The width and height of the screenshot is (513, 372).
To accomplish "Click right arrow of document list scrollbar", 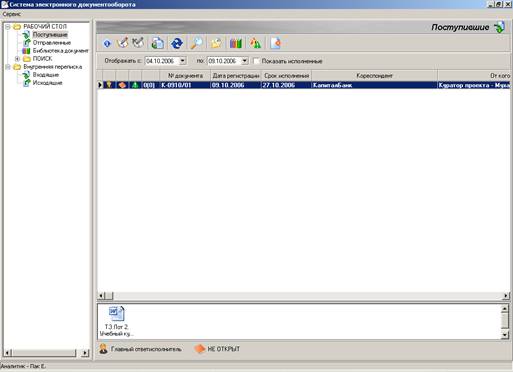I will [x=506, y=296].
